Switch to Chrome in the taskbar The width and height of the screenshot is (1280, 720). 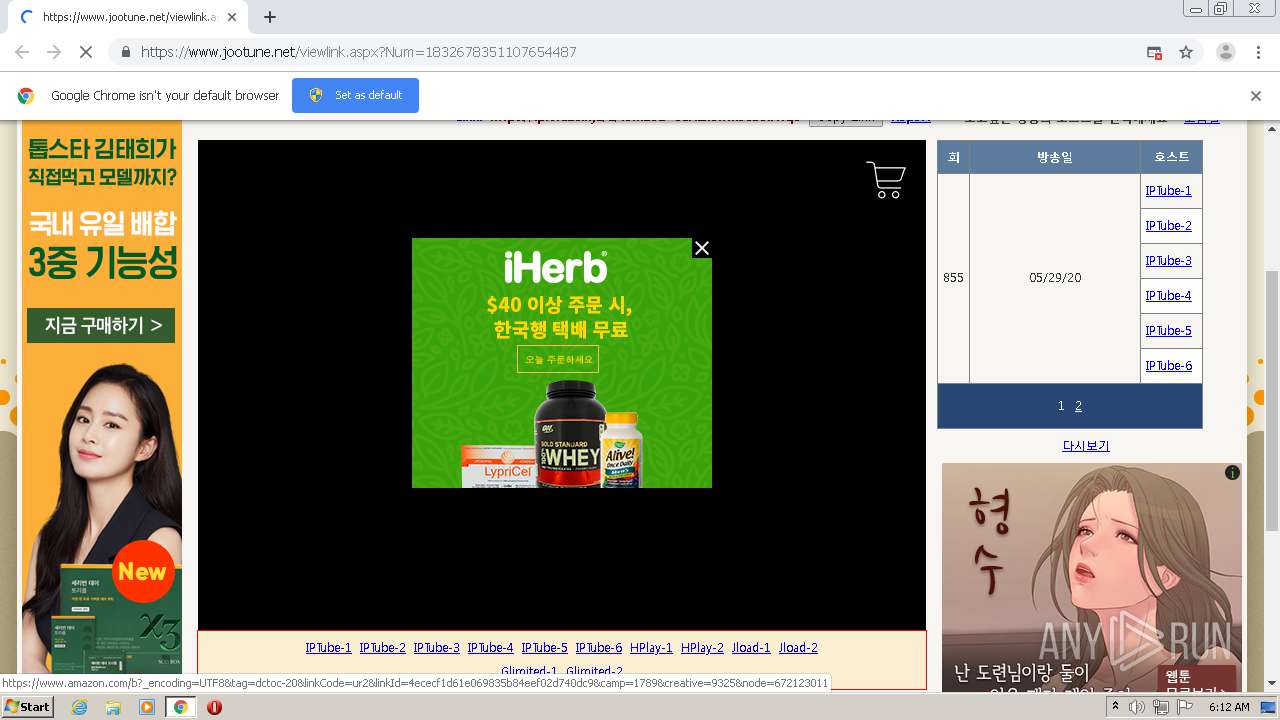(x=180, y=707)
